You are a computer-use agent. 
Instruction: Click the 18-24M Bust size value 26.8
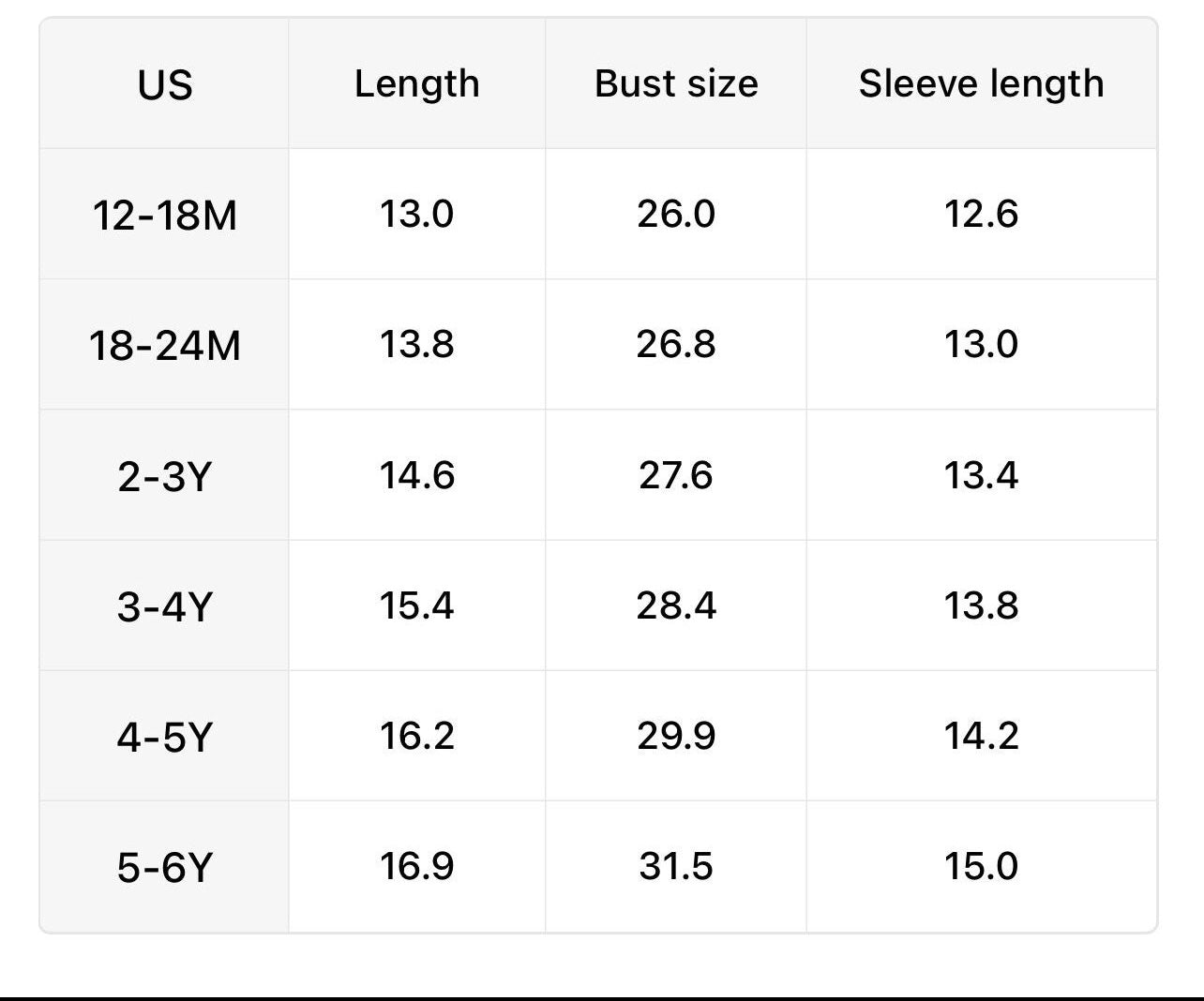pyautogui.click(x=676, y=345)
